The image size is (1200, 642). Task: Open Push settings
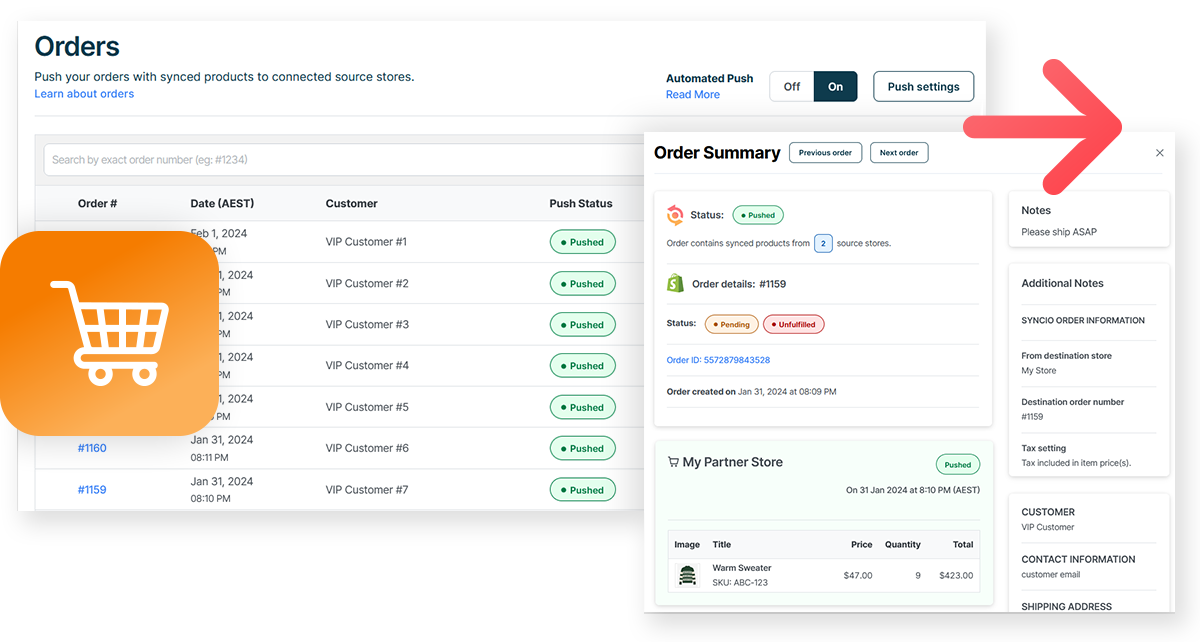(923, 86)
